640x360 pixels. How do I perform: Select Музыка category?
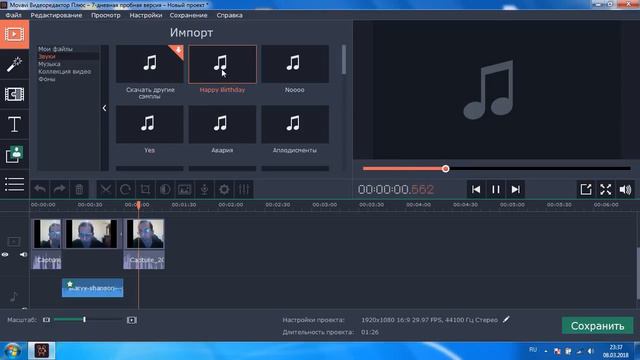(49, 64)
